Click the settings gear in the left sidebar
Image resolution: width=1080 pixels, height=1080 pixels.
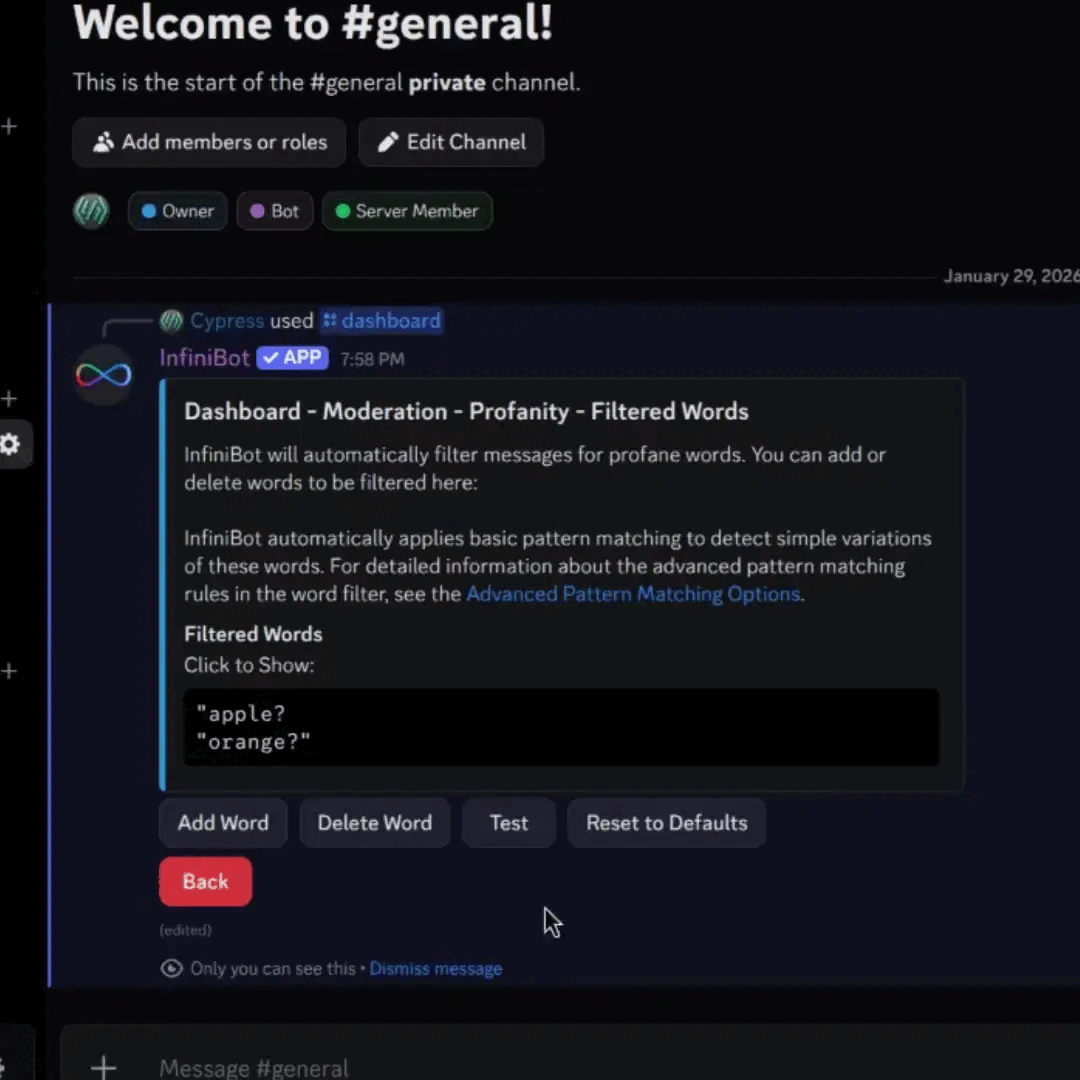click(10, 445)
